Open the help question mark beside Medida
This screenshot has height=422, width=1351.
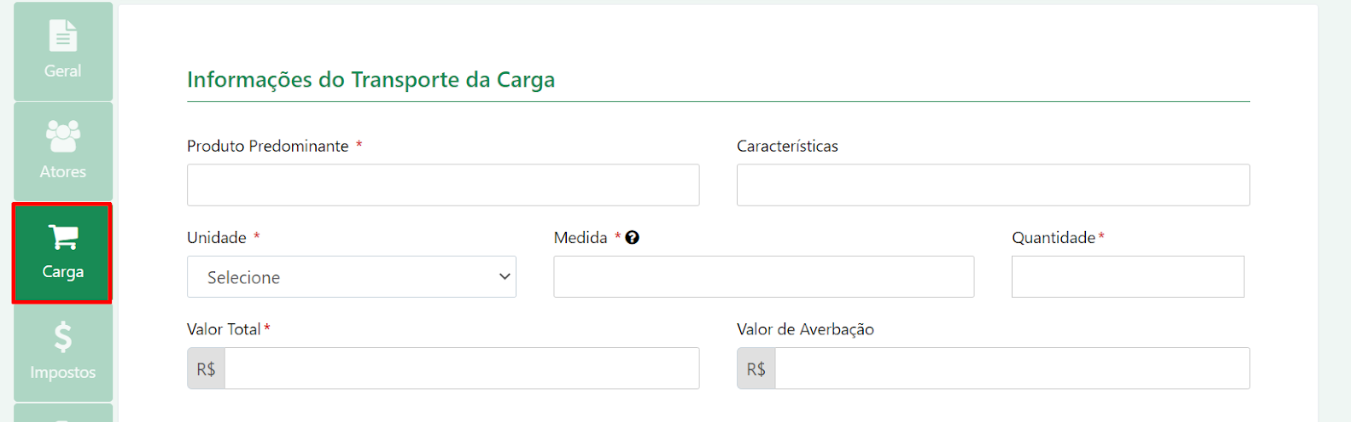point(632,238)
